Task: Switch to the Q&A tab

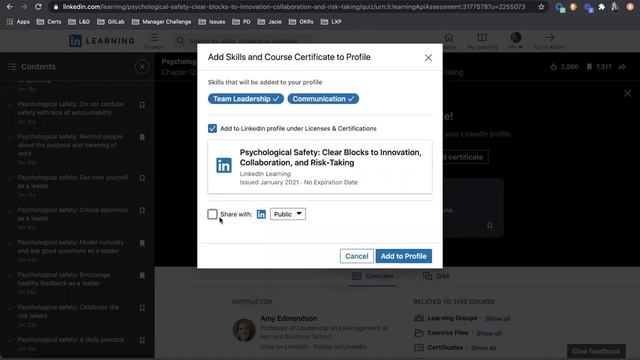Action: pyautogui.click(x=436, y=276)
